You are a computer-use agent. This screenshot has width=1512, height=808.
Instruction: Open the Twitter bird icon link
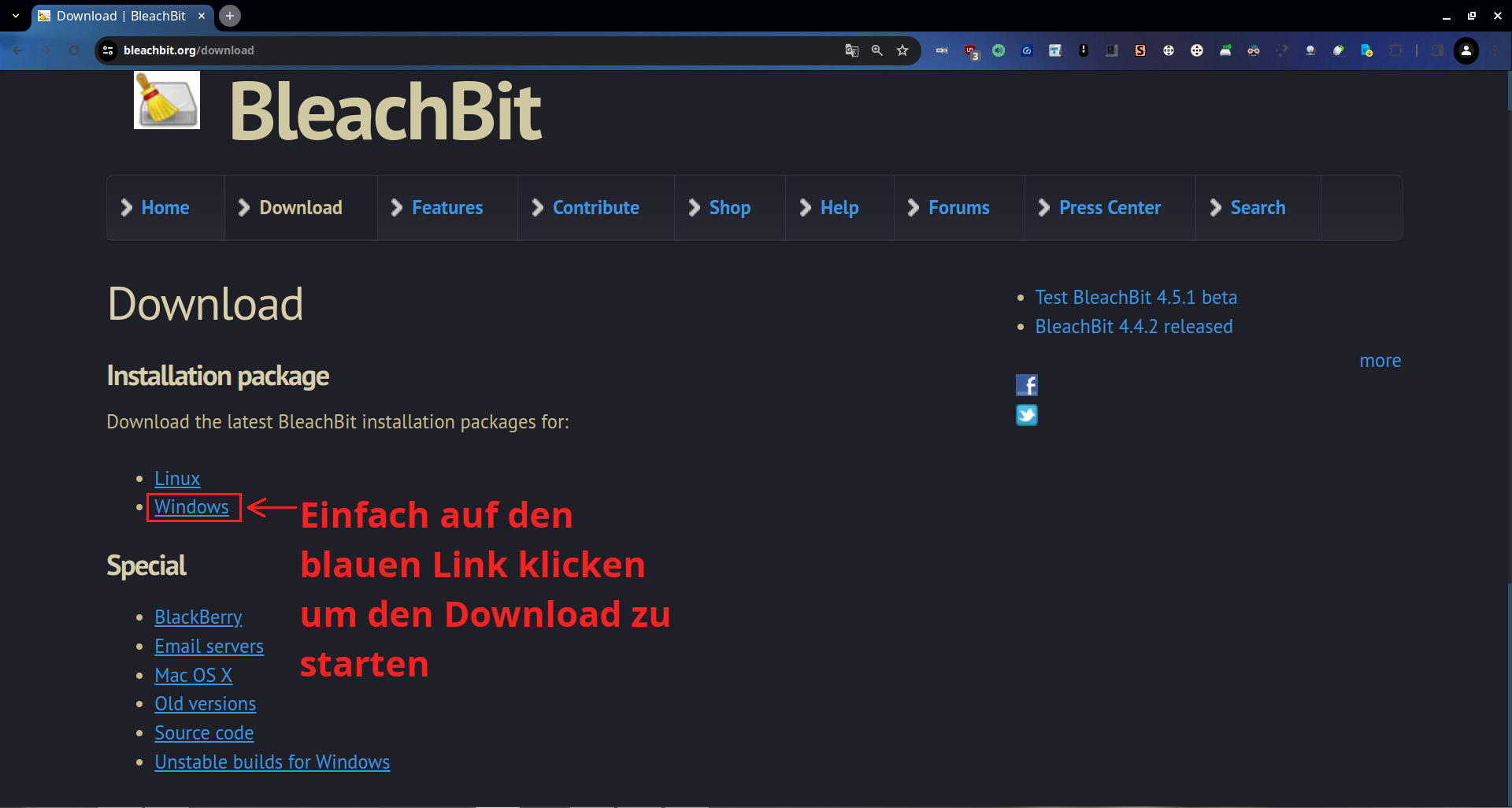click(1027, 415)
